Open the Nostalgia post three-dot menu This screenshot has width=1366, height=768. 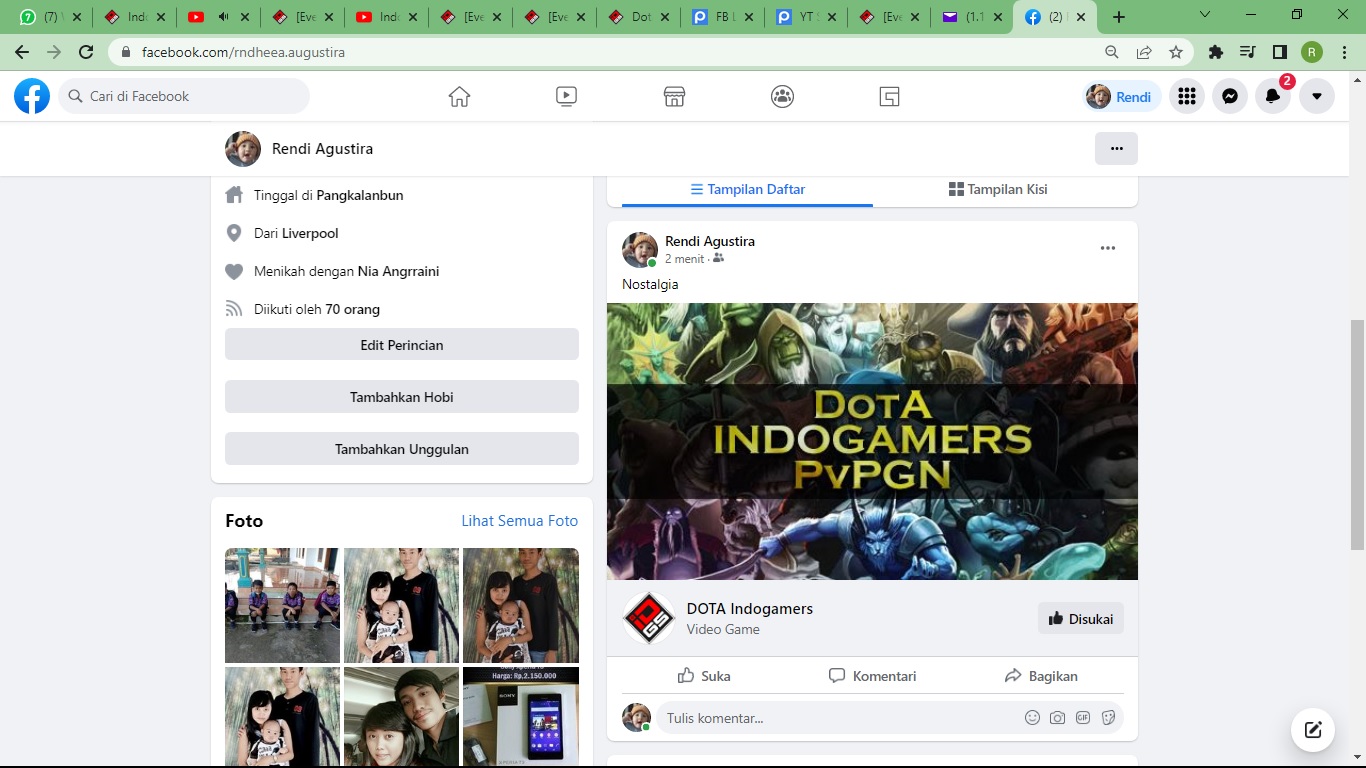click(x=1107, y=248)
